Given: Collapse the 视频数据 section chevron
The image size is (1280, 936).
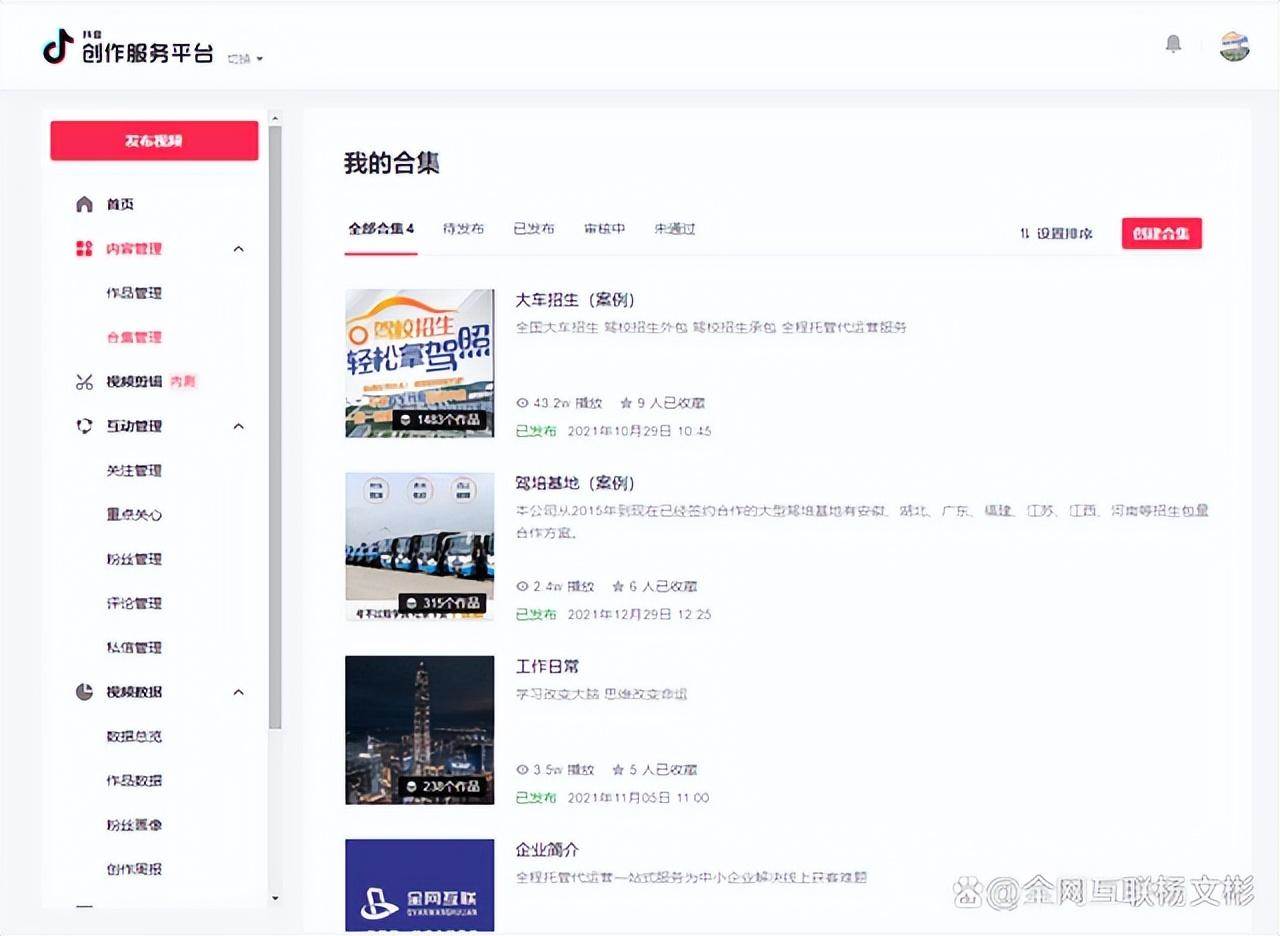Looking at the screenshot, I should 239,692.
